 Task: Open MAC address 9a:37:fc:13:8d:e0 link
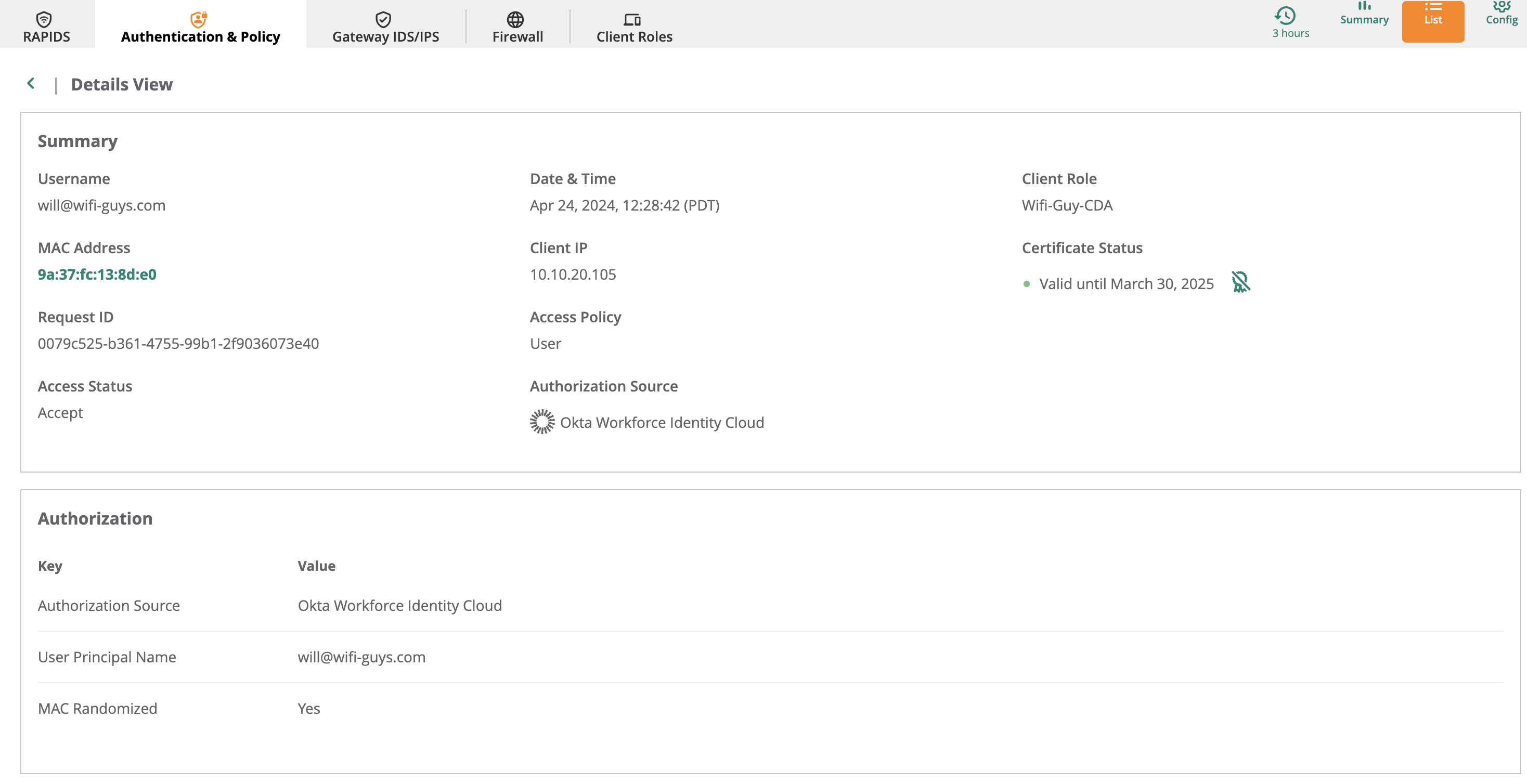tap(97, 275)
